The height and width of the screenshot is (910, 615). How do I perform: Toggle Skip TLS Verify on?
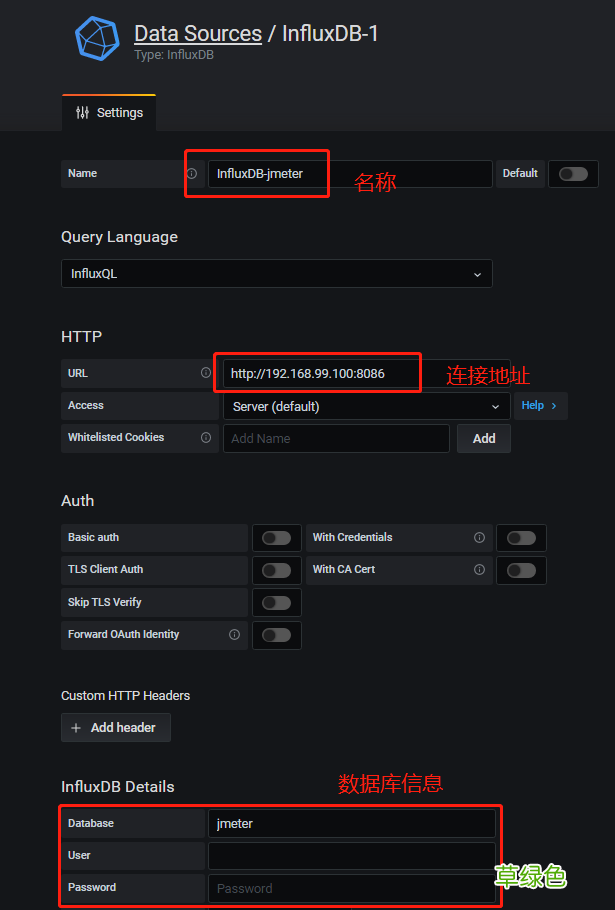pyautogui.click(x=276, y=602)
